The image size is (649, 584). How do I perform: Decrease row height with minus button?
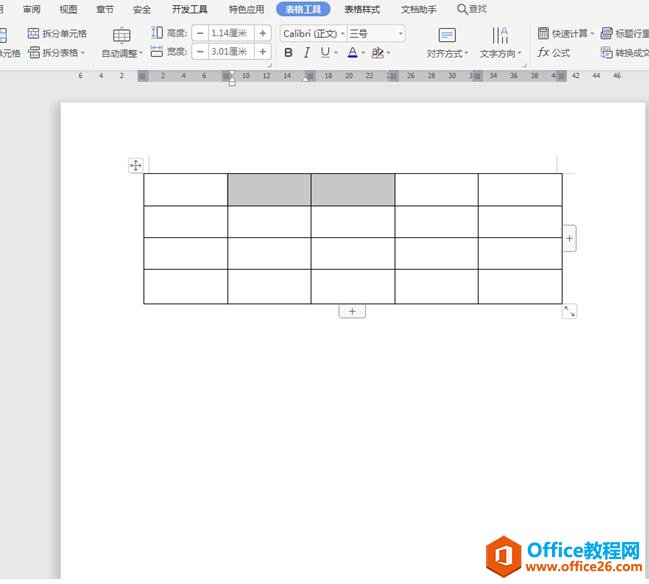coord(200,33)
